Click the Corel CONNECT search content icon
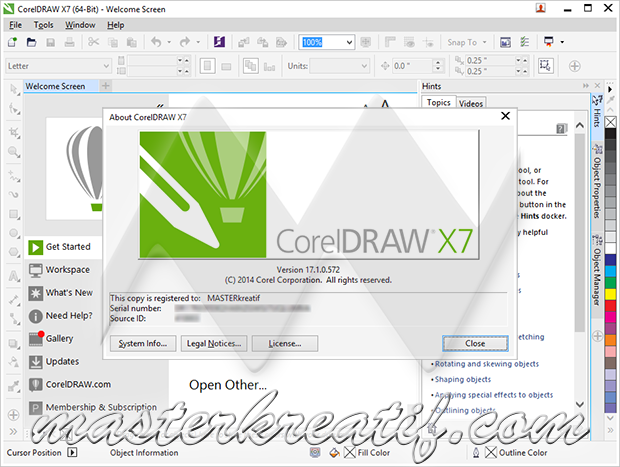This screenshot has width=620, height=467. [x=219, y=42]
